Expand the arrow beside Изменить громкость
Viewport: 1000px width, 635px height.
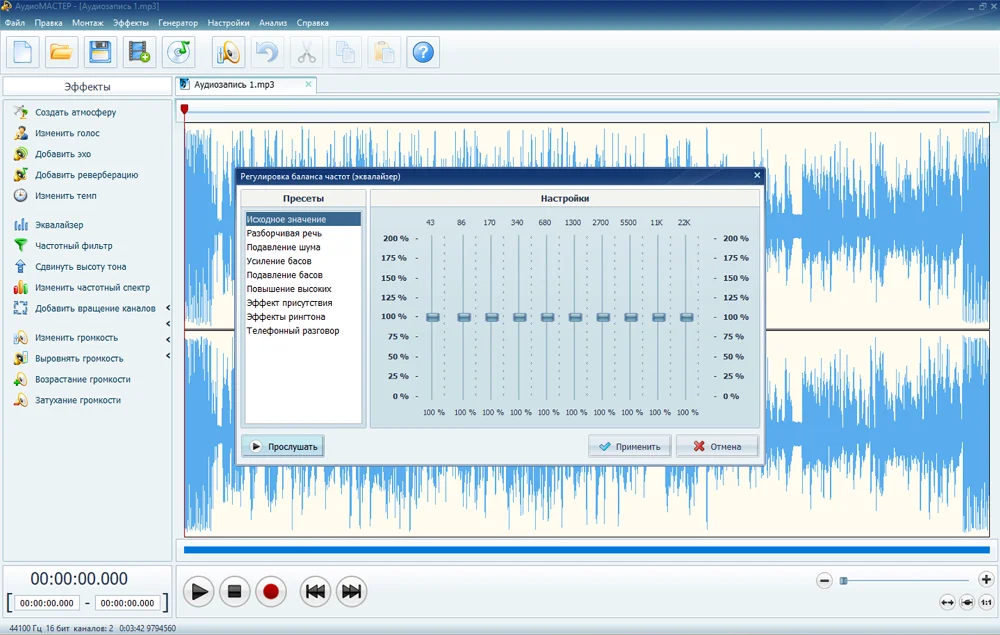168,338
